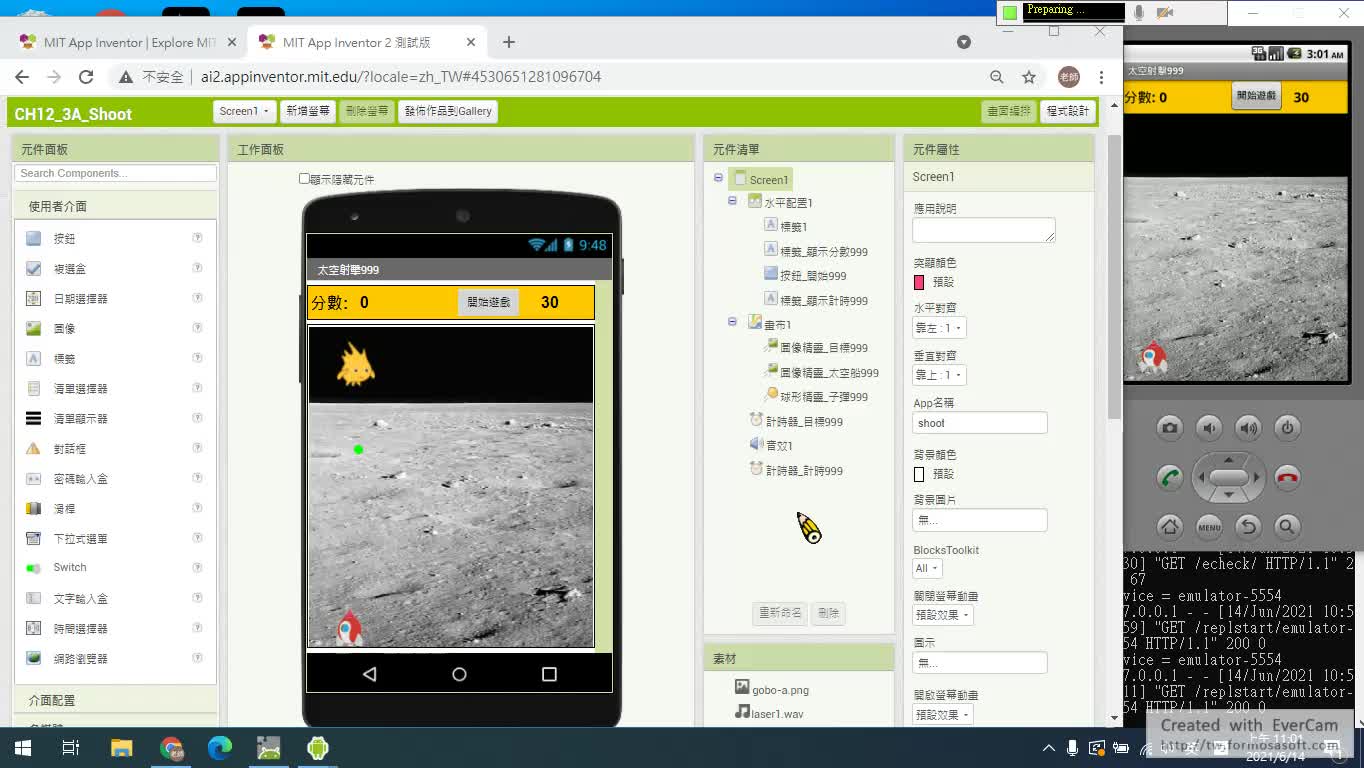Collapse the Screen1 node in component tree
The height and width of the screenshot is (768, 1364).
pyautogui.click(x=718, y=178)
